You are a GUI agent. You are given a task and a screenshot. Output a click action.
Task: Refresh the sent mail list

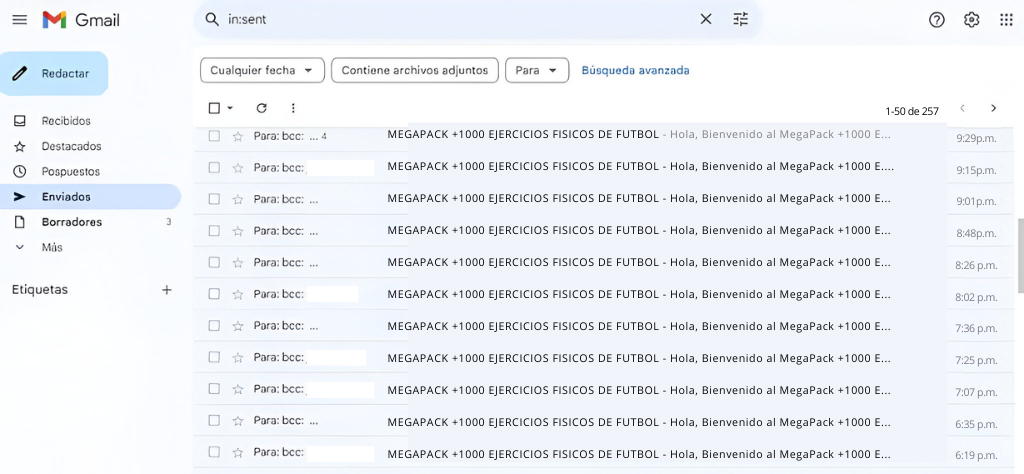pyautogui.click(x=262, y=108)
